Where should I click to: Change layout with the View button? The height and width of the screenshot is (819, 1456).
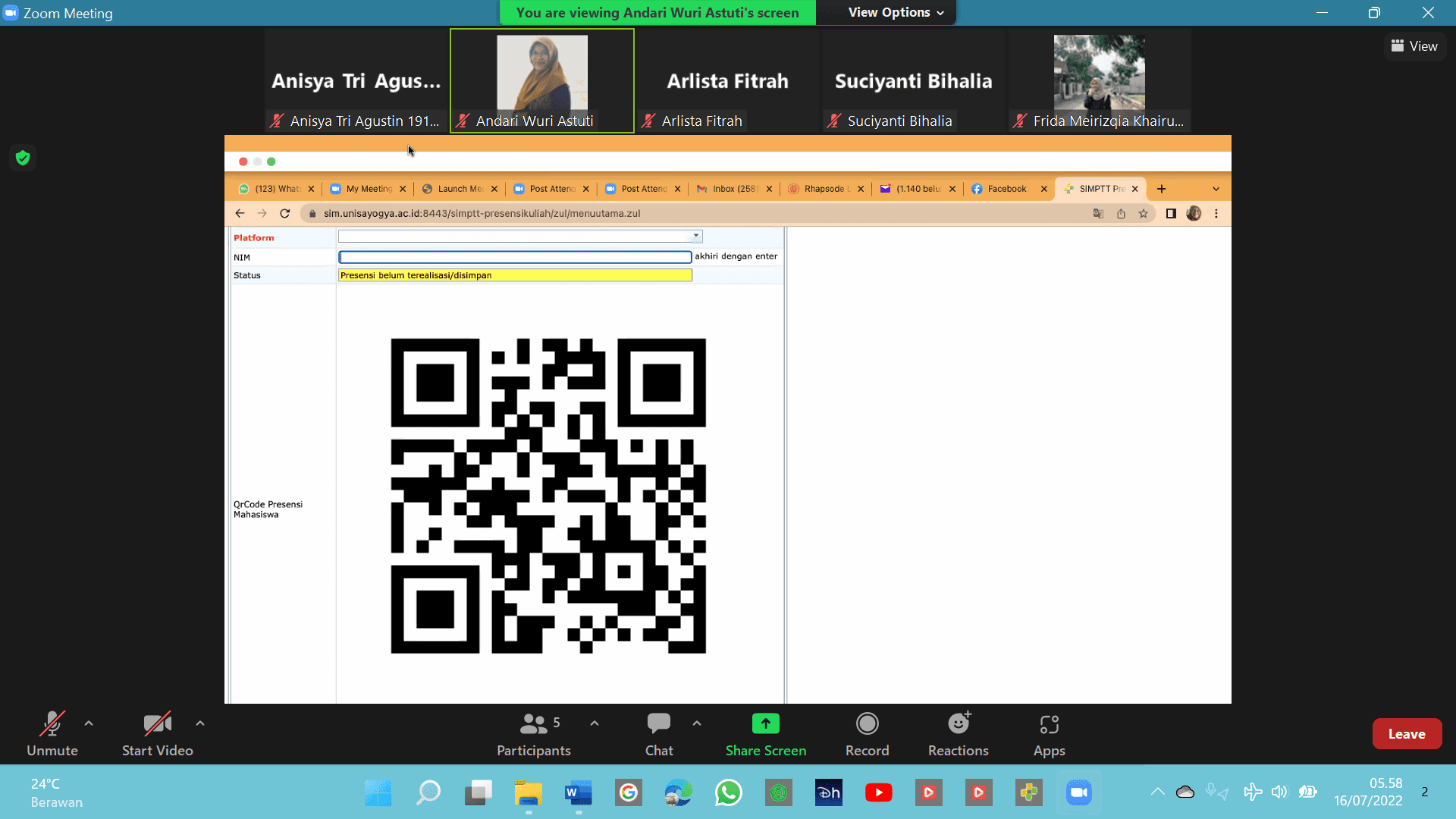[x=1414, y=46]
